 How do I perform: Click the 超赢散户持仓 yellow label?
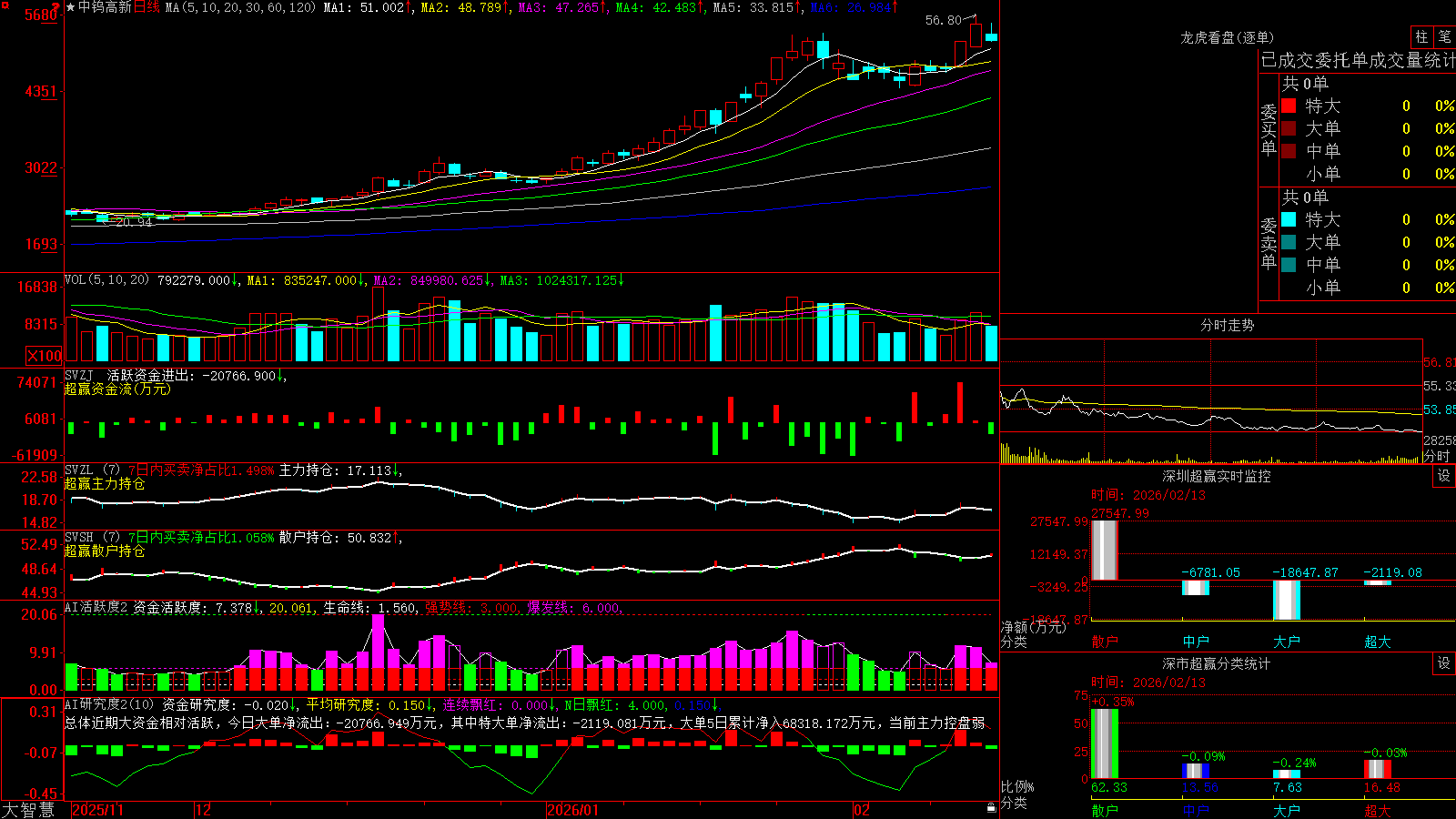105,551
